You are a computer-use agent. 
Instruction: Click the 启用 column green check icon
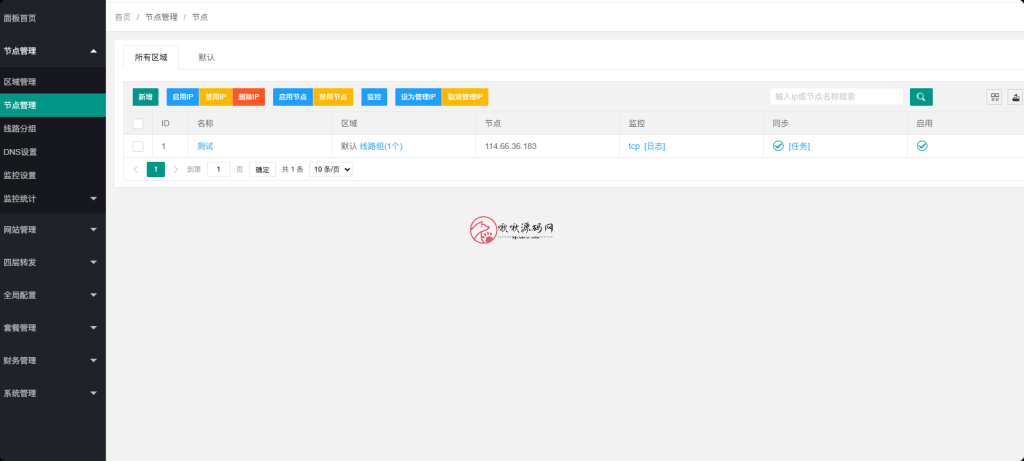[922, 146]
